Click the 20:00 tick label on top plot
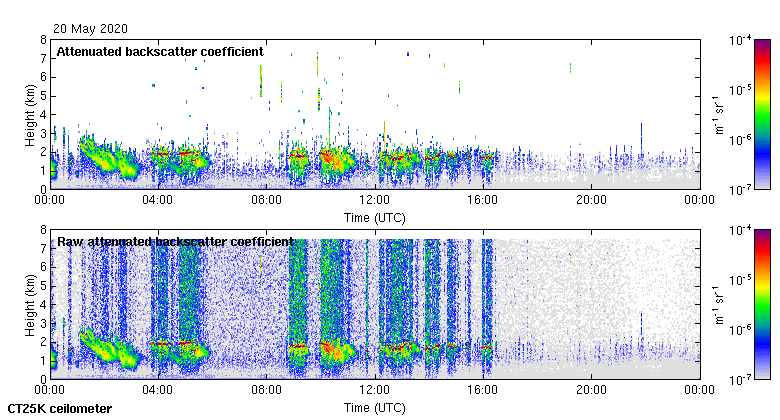 591,200
